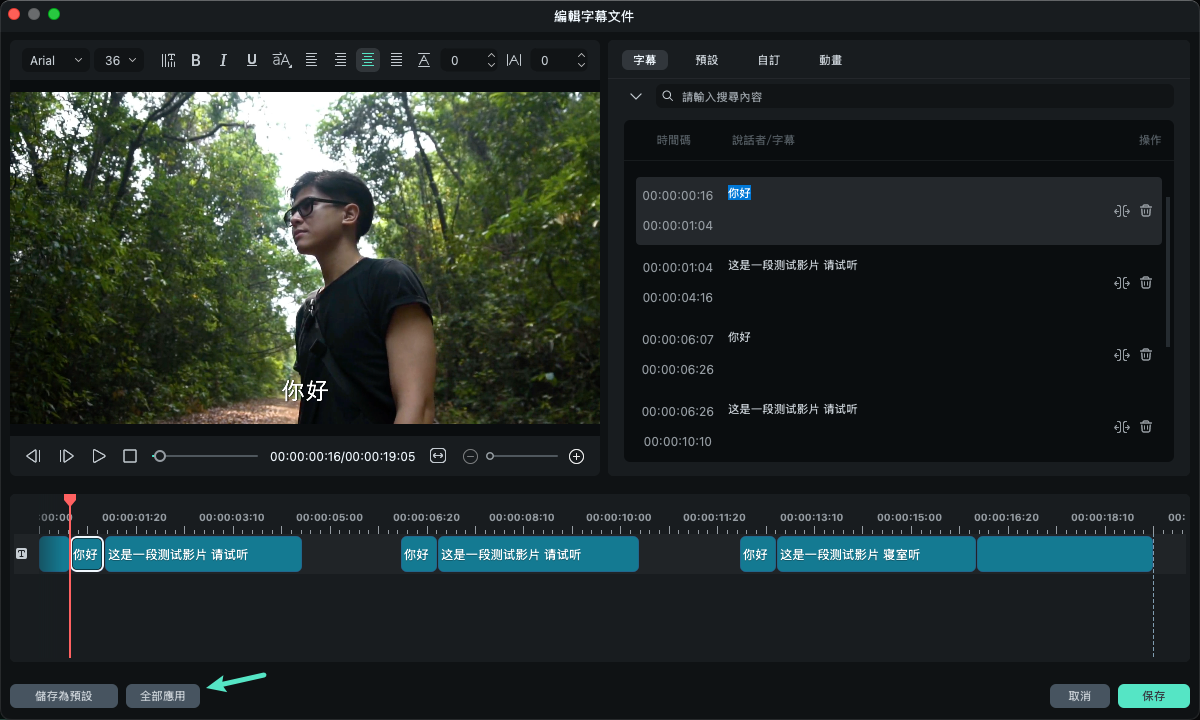Toggle underline text formatting
Image resolution: width=1200 pixels, height=720 pixels.
251,60
